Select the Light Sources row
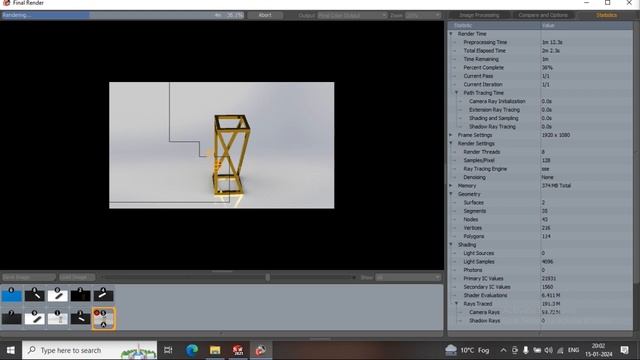Viewport: 640px width, 360px height. (540, 253)
